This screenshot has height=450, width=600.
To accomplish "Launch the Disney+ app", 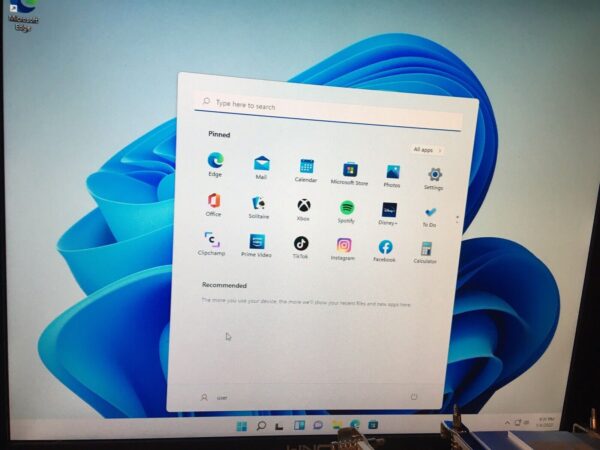I will coord(389,214).
